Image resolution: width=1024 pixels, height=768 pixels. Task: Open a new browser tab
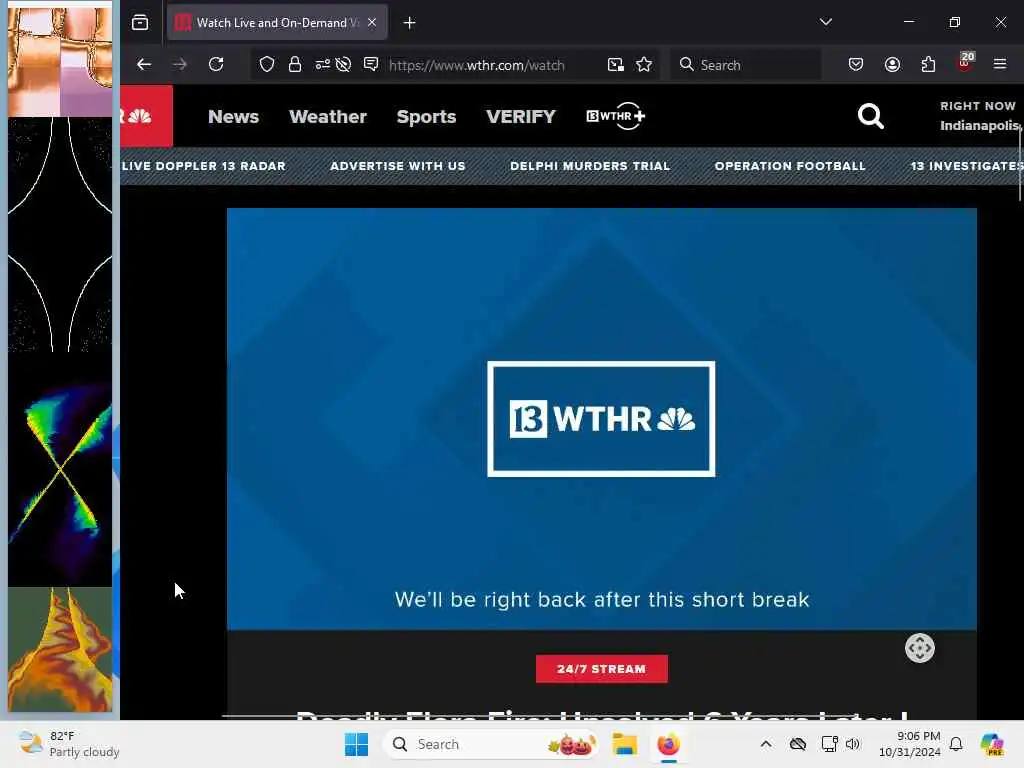click(409, 23)
